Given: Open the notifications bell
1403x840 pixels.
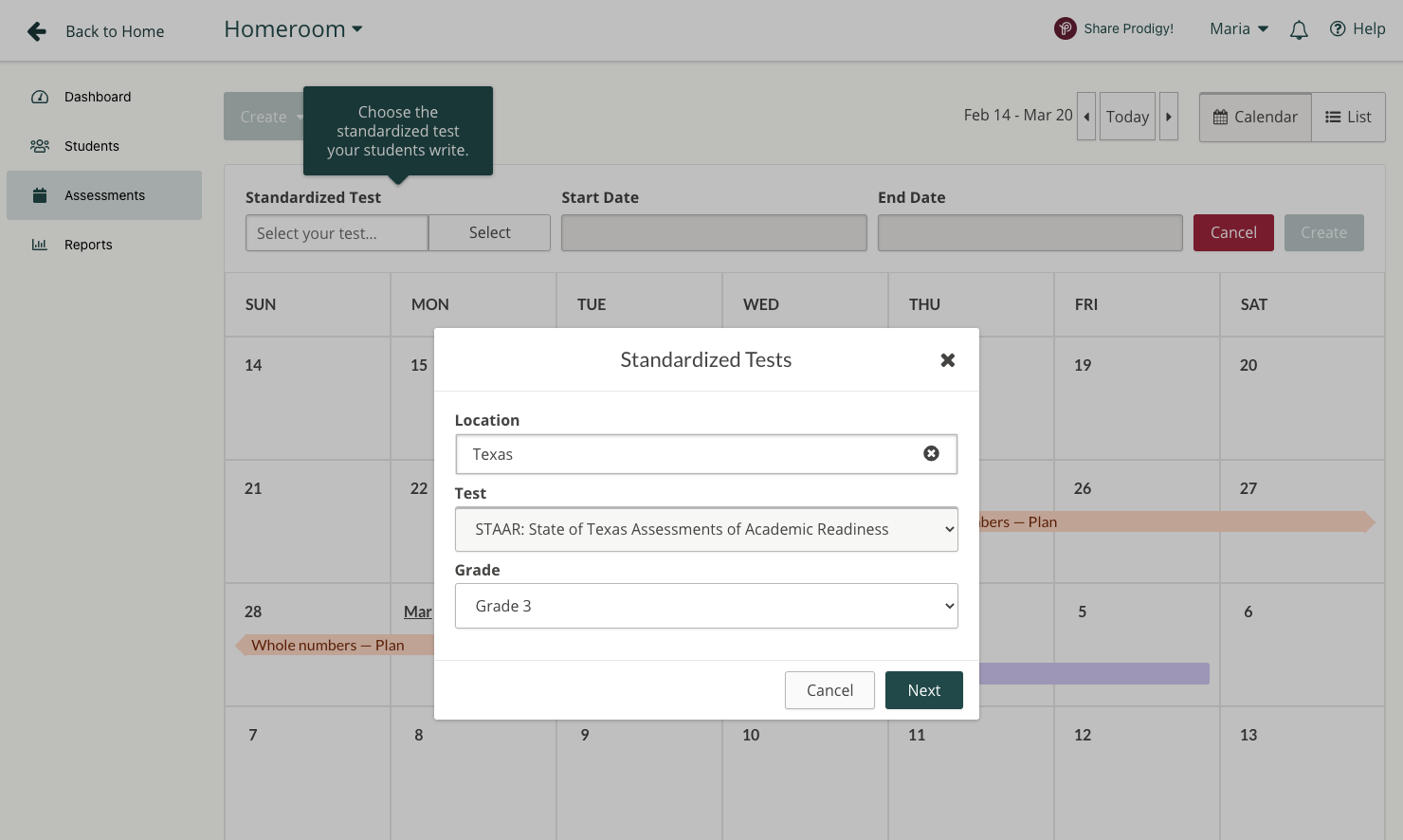Looking at the screenshot, I should tap(1299, 30).
